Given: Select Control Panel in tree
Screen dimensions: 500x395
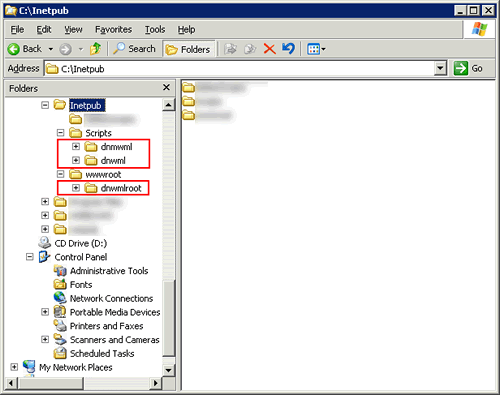Looking at the screenshot, I should (81, 257).
